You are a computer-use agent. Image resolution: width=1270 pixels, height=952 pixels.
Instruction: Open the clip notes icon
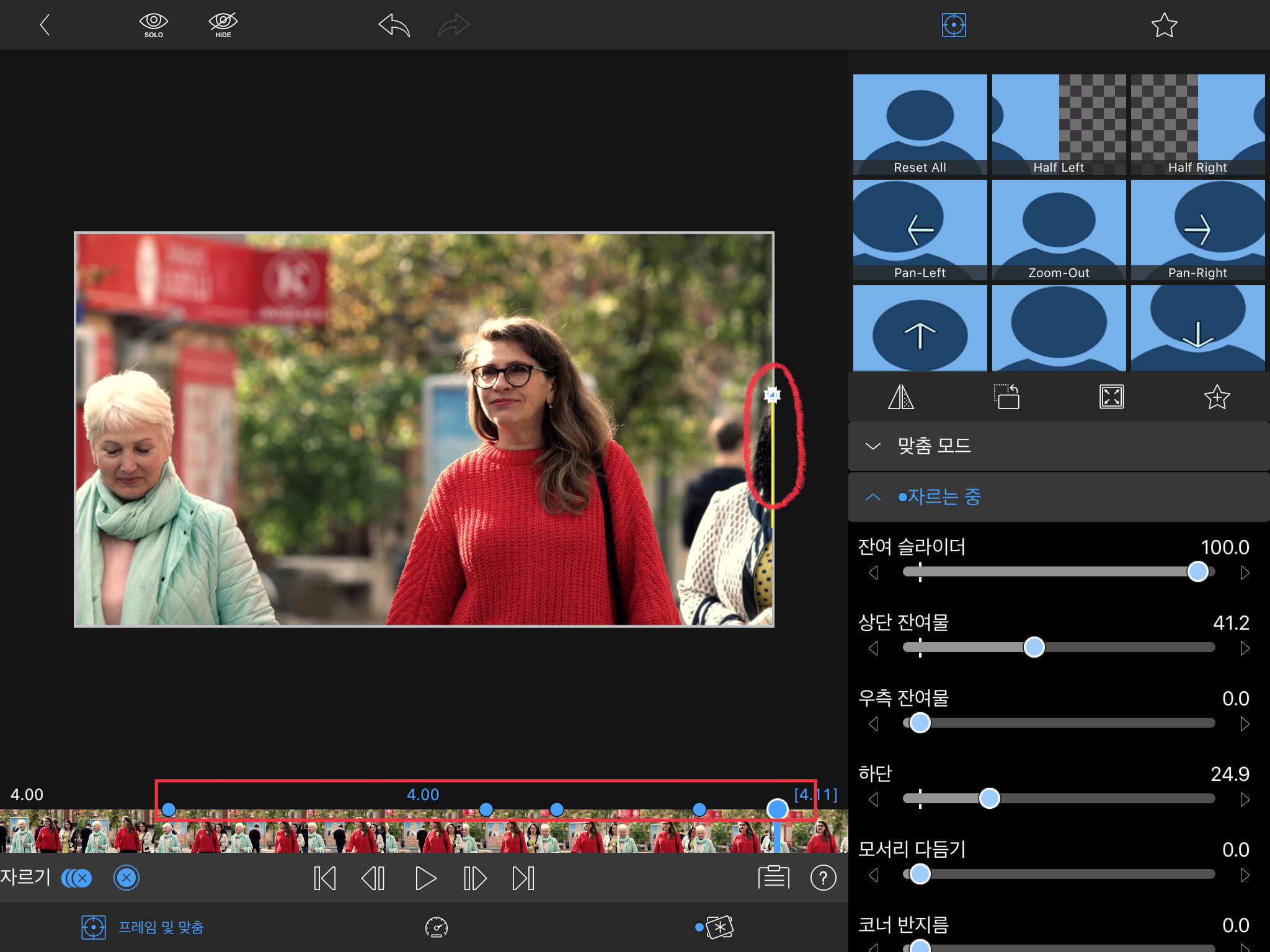click(773, 878)
